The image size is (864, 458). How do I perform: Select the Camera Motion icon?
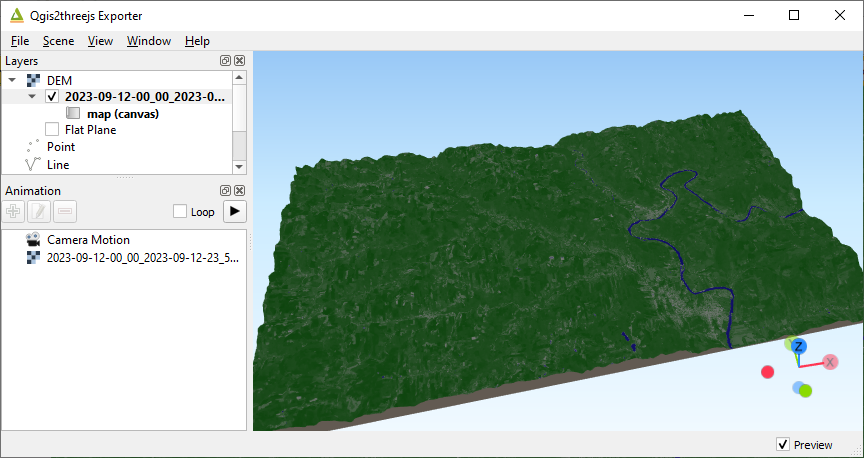pyautogui.click(x=33, y=240)
